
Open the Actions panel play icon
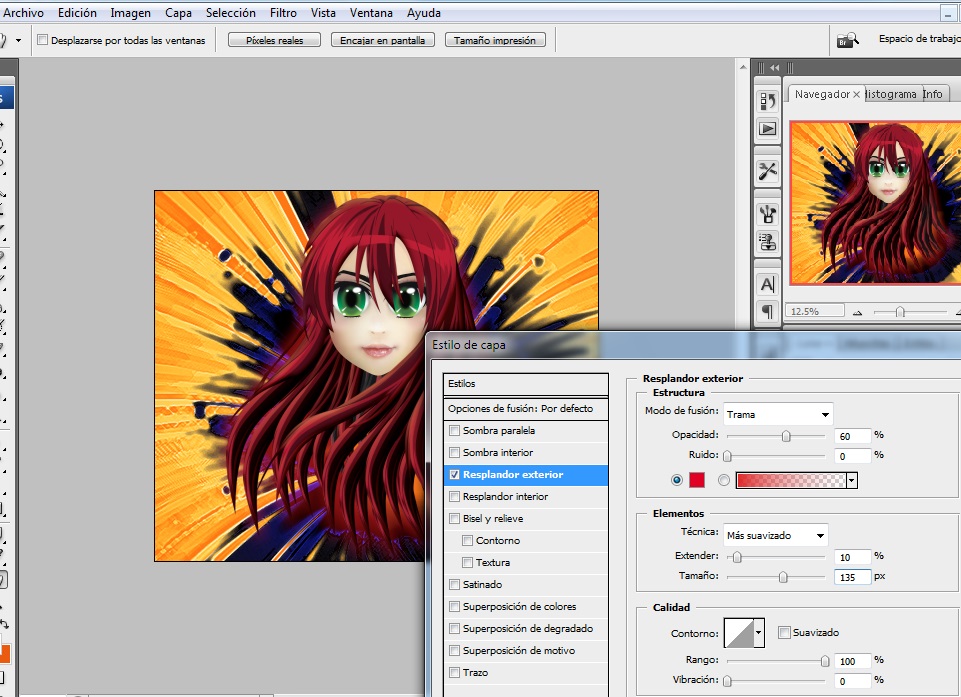click(x=768, y=128)
